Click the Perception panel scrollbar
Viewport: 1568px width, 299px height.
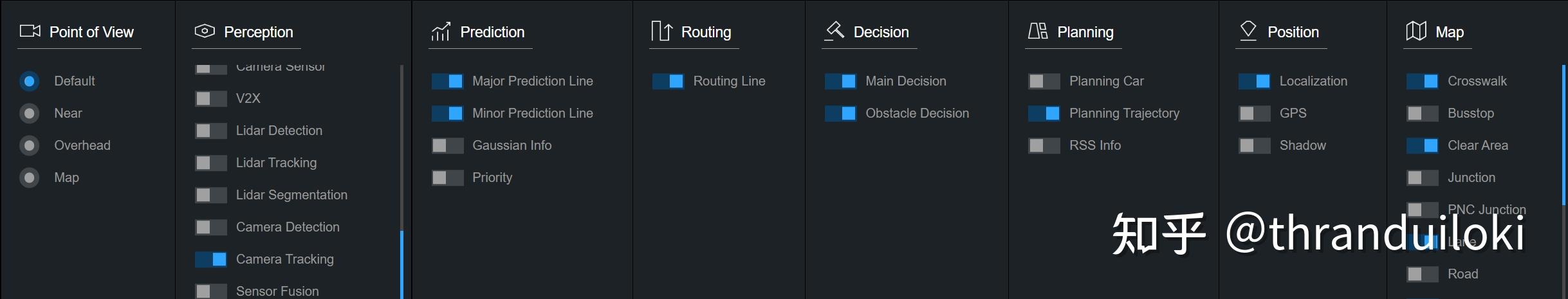coord(402,264)
